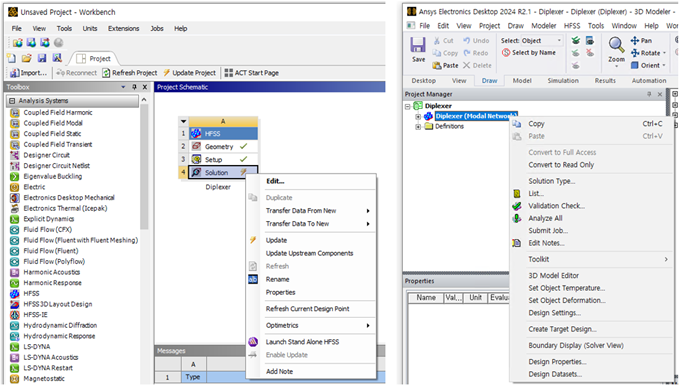This screenshot has height=390, width=685.
Task: Click the Select by Name icon
Action: click(x=506, y=53)
